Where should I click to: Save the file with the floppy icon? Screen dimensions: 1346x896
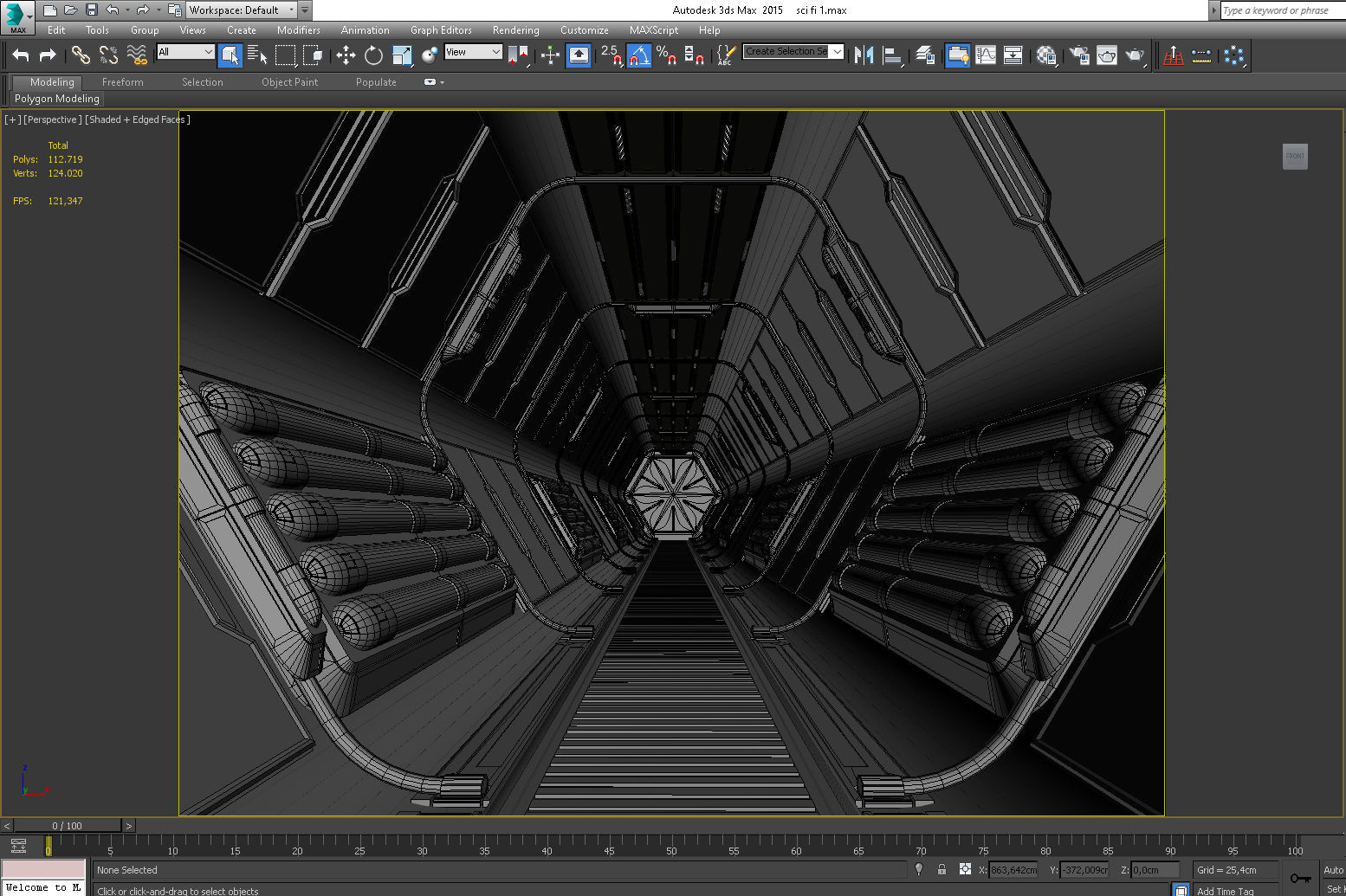pyautogui.click(x=91, y=10)
